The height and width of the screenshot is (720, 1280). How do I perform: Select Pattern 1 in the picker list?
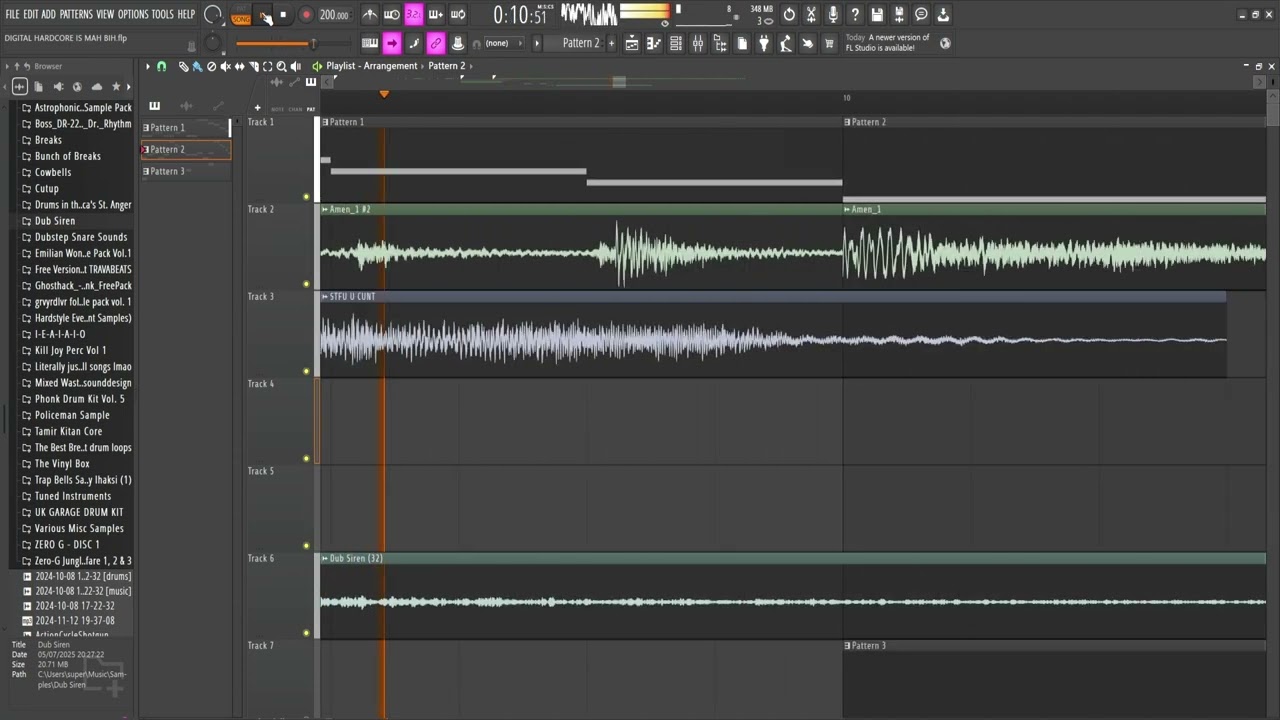pyautogui.click(x=186, y=128)
